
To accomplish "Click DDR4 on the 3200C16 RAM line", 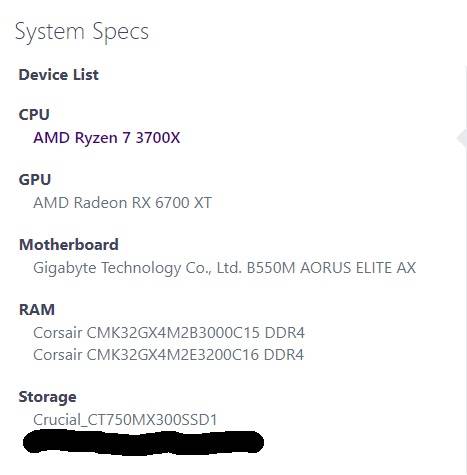I will point(284,354).
